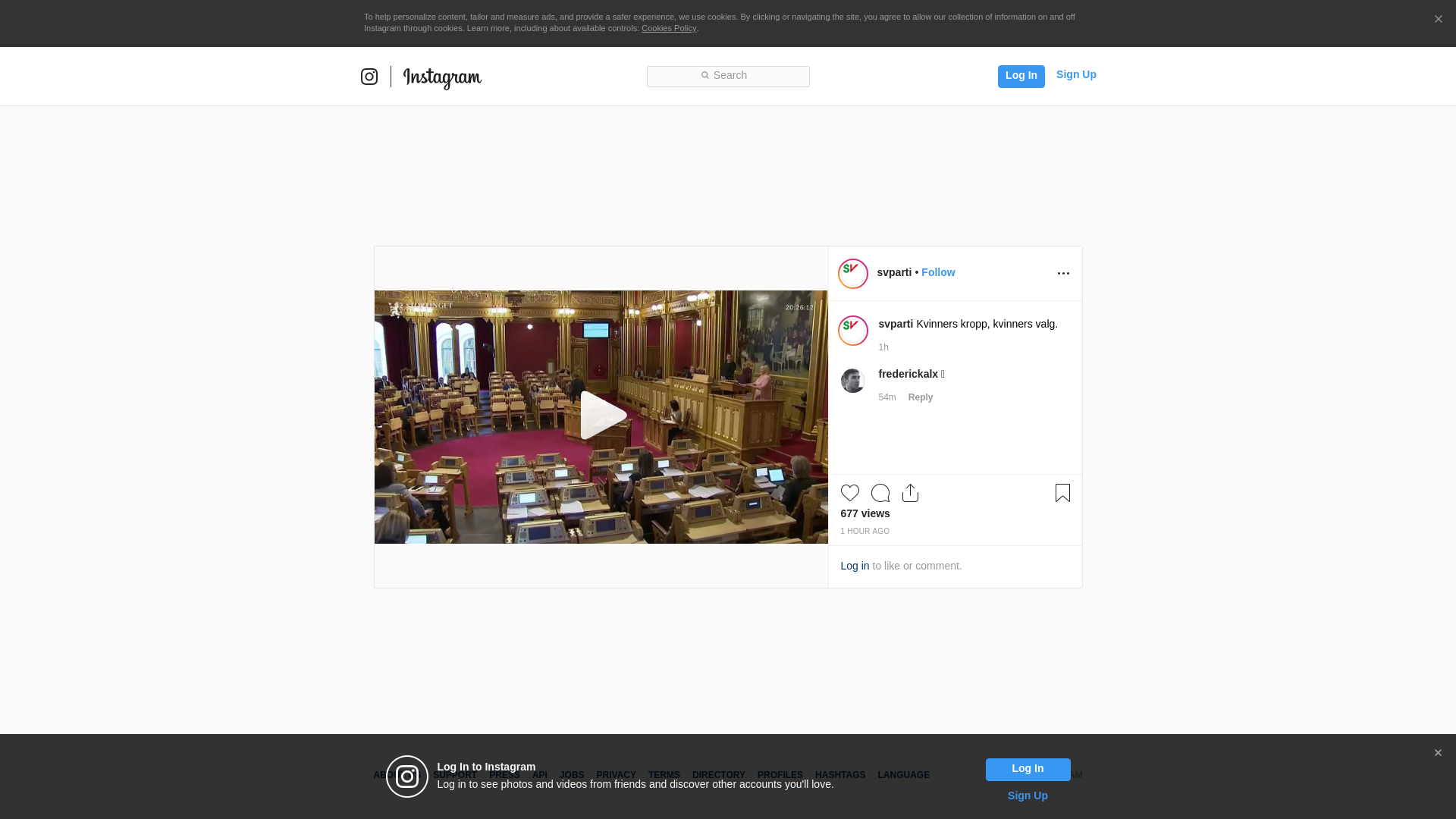Click the 1 HOUR AGO timestamp
1456x819 pixels.
(x=865, y=532)
